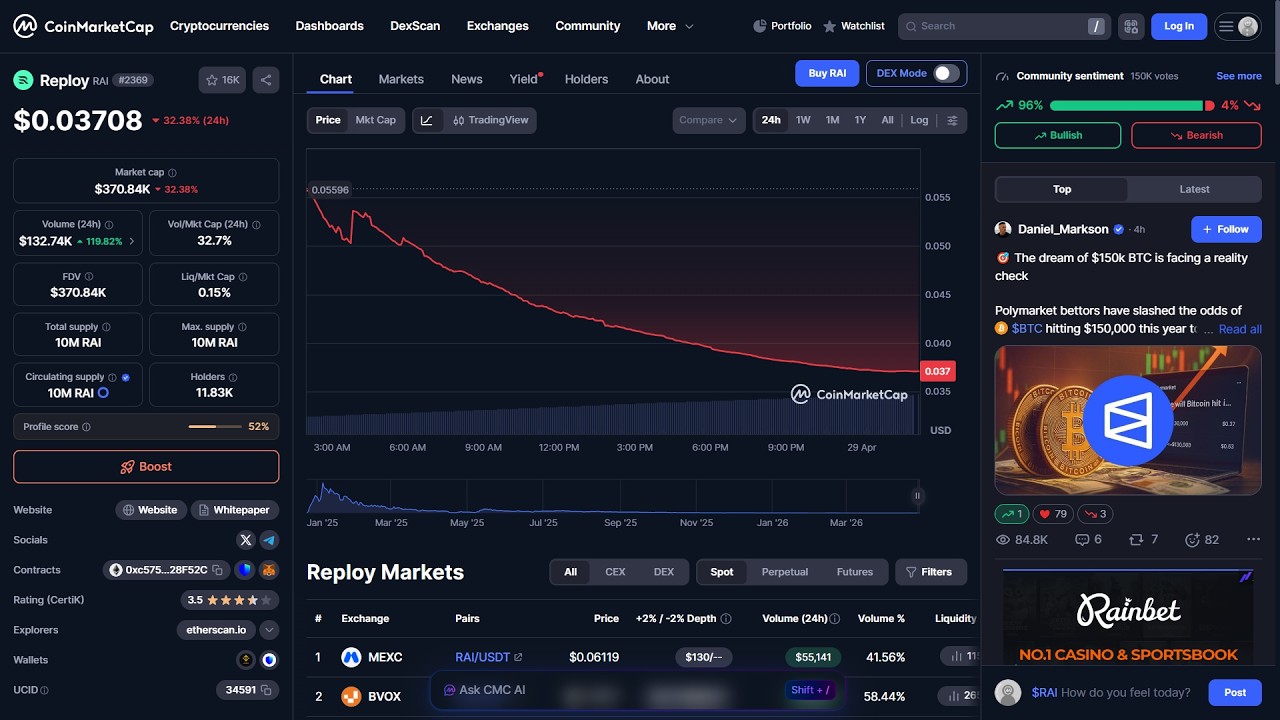The width and height of the screenshot is (1280, 720).
Task: Open the Watchlist star link
Action: (854, 26)
